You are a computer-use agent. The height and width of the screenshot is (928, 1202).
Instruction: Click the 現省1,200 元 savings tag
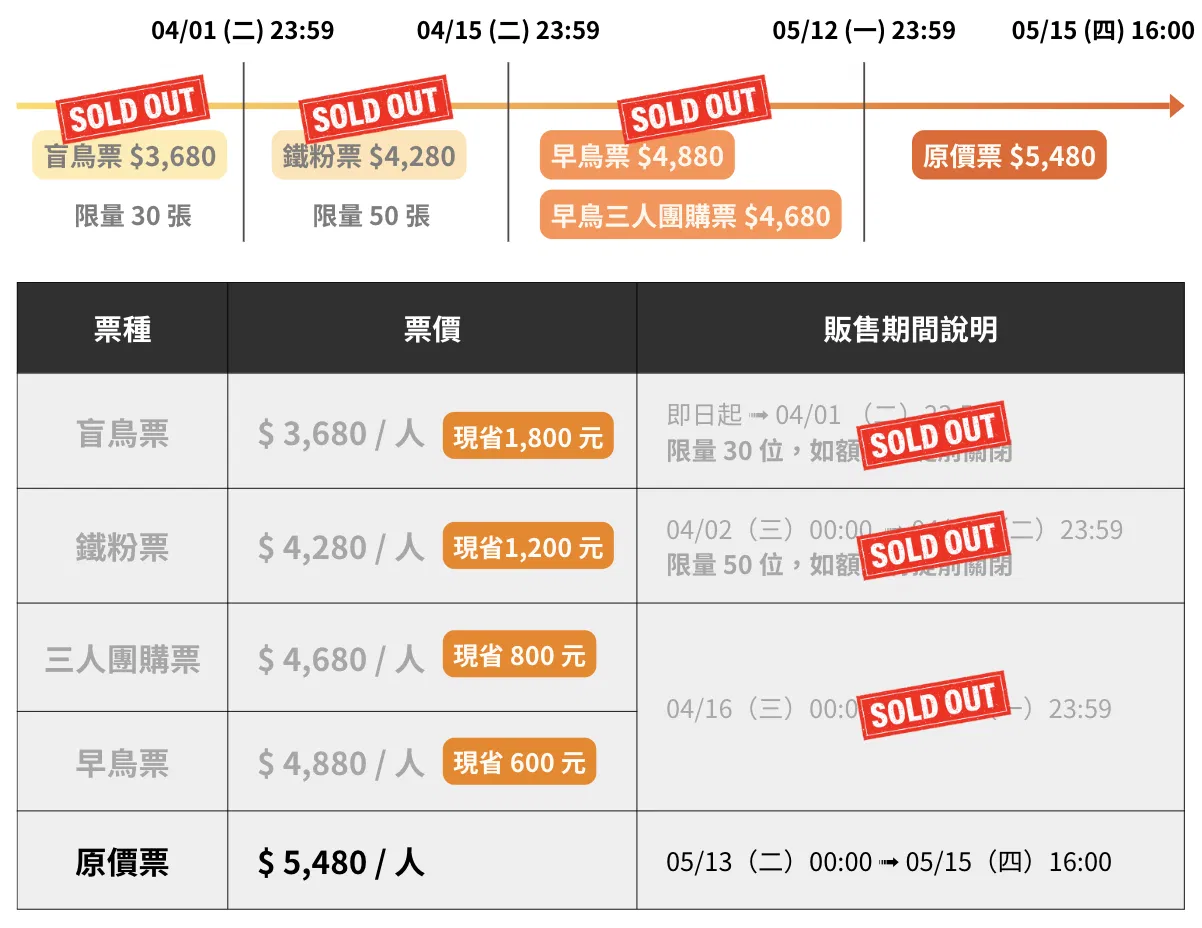(x=528, y=547)
